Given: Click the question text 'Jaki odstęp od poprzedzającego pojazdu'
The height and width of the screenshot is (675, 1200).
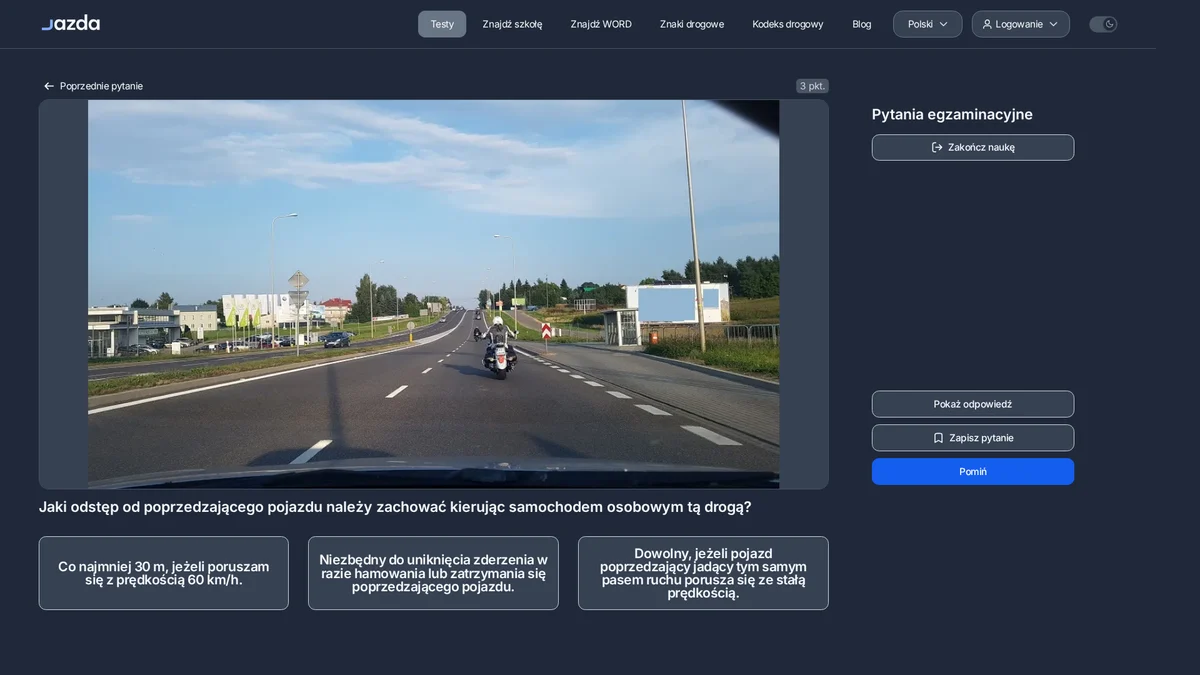Looking at the screenshot, I should 395,507.
